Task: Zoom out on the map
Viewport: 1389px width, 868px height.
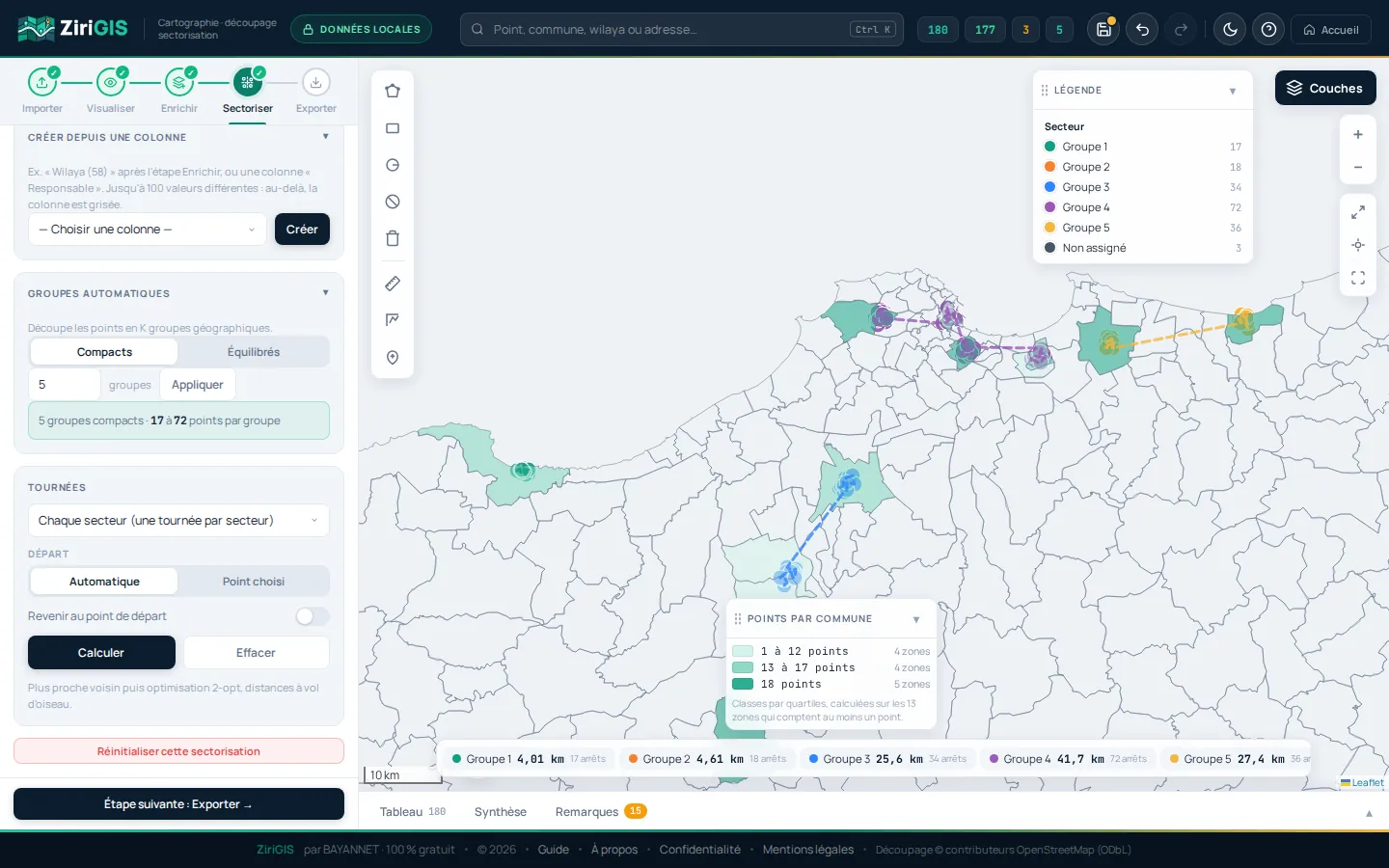Action: pyautogui.click(x=1358, y=167)
